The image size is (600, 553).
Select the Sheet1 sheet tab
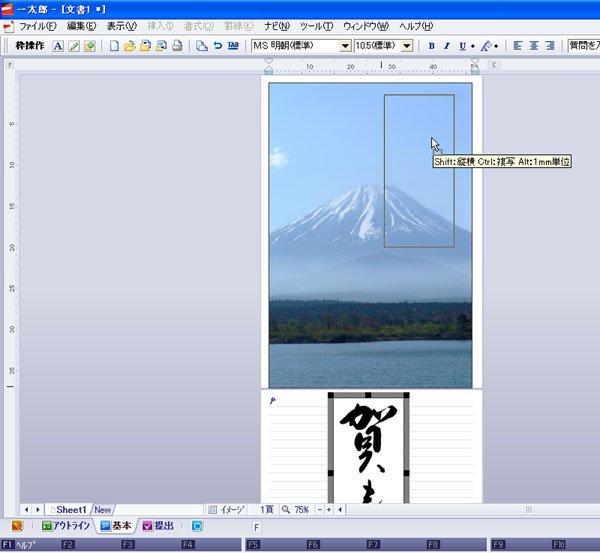[x=70, y=510]
